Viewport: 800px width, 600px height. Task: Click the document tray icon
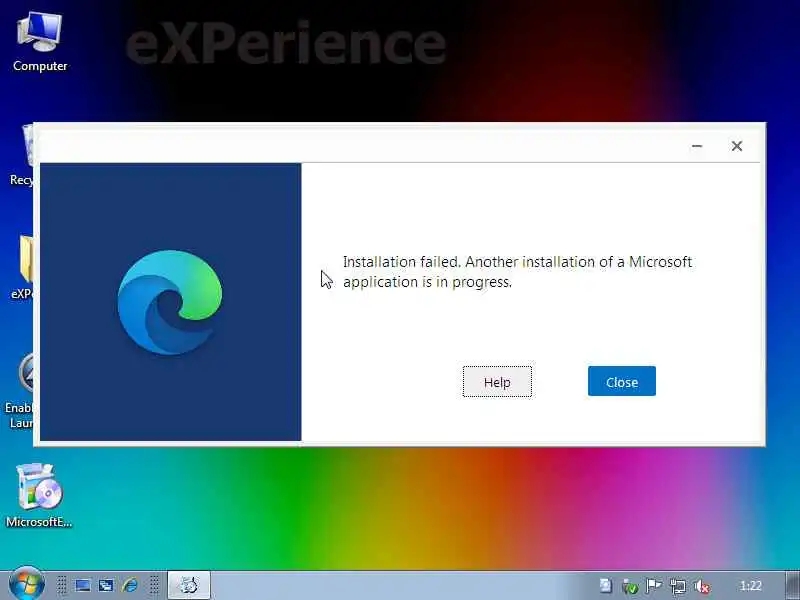coord(606,586)
